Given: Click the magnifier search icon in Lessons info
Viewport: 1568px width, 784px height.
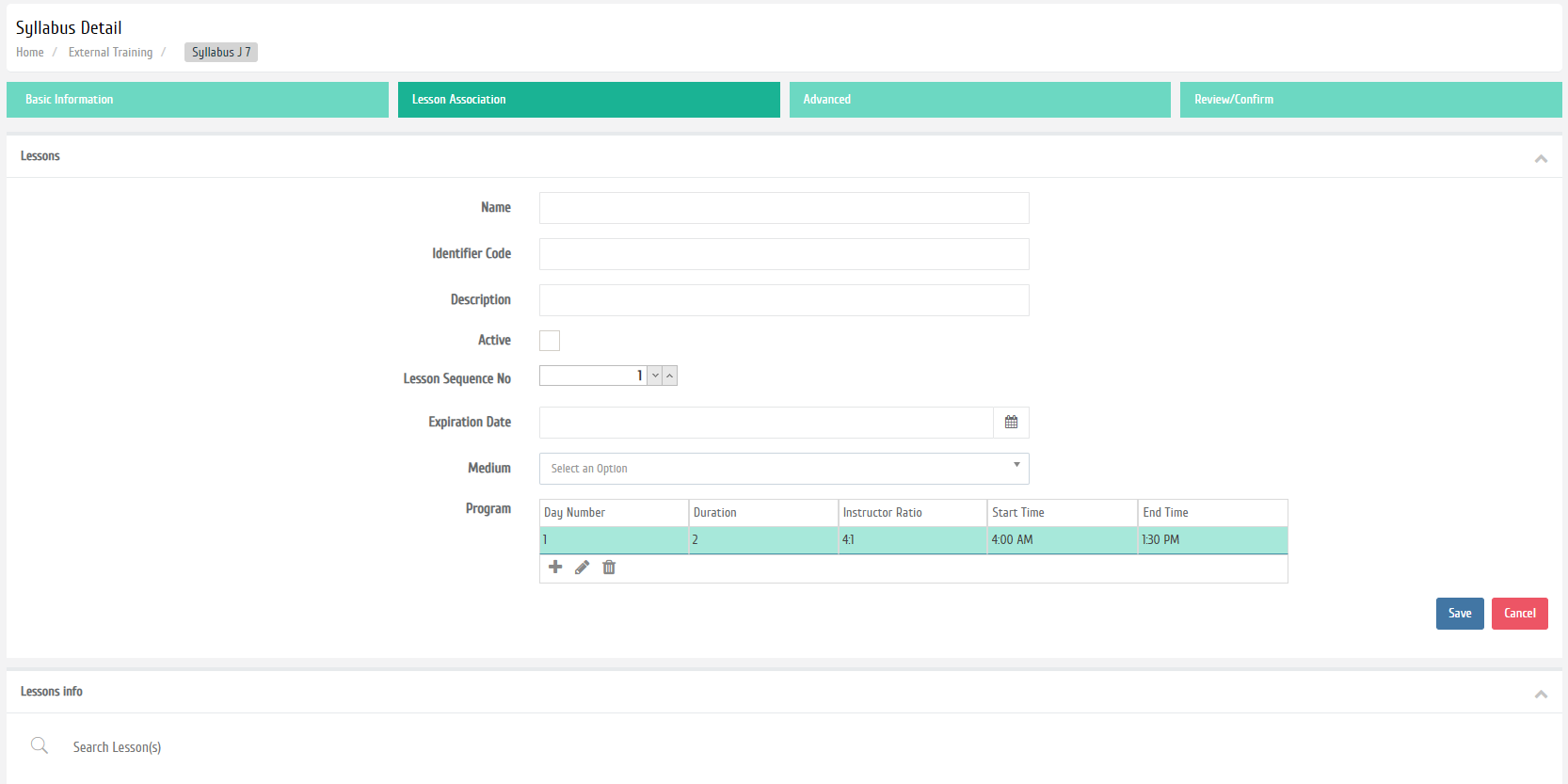Looking at the screenshot, I should (40, 746).
